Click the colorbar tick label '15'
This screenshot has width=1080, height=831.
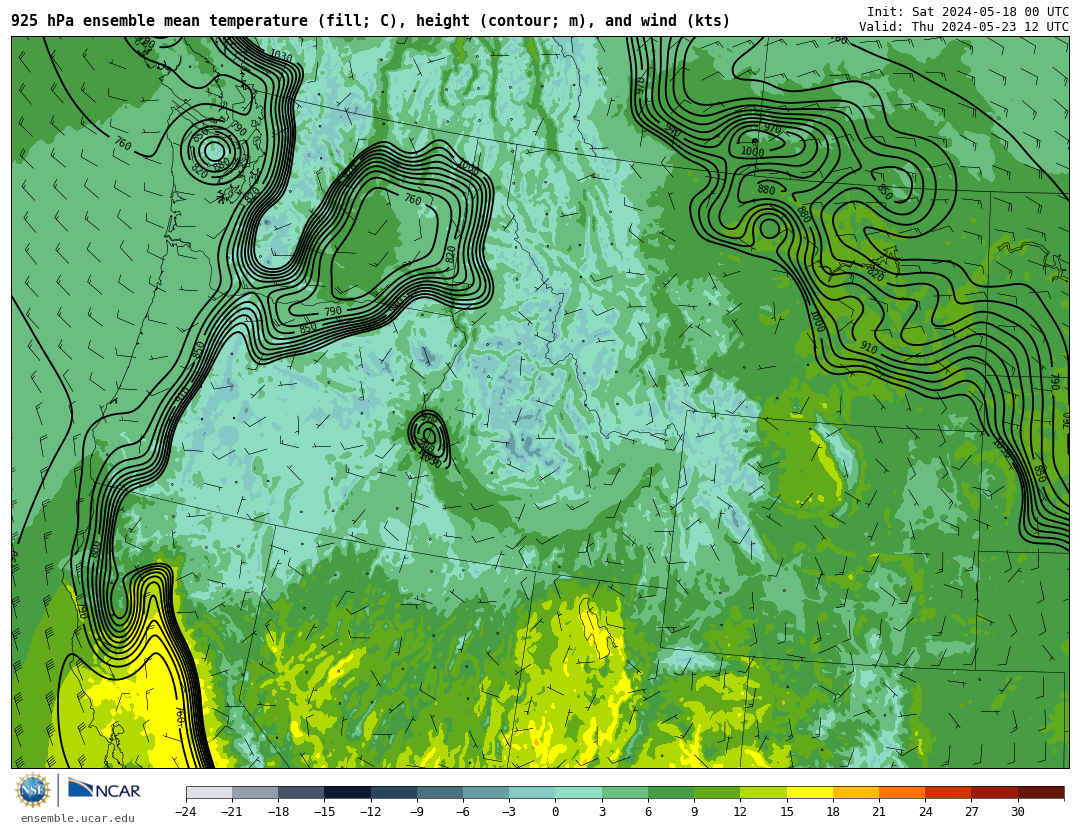pos(787,812)
